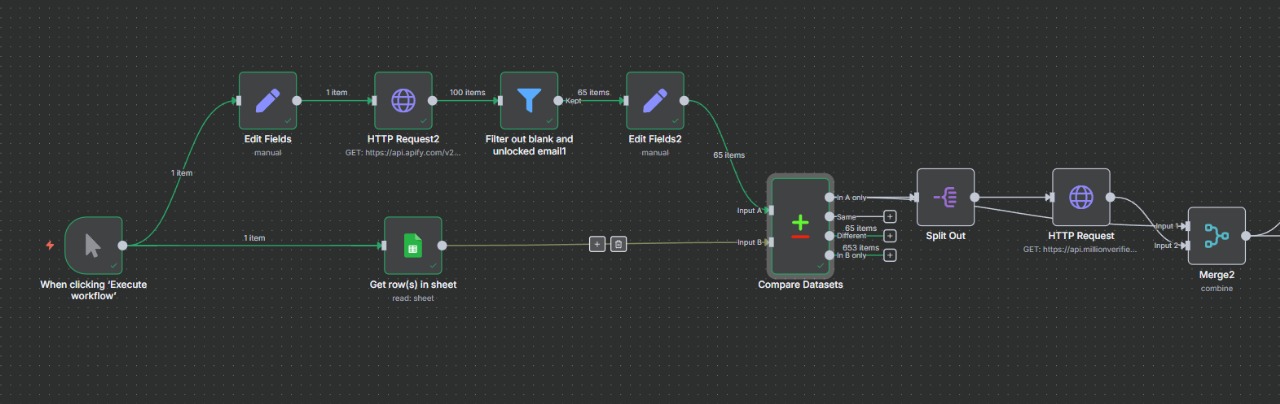Select the Compare Datasets node
This screenshot has width=1280, height=404.
pos(800,225)
